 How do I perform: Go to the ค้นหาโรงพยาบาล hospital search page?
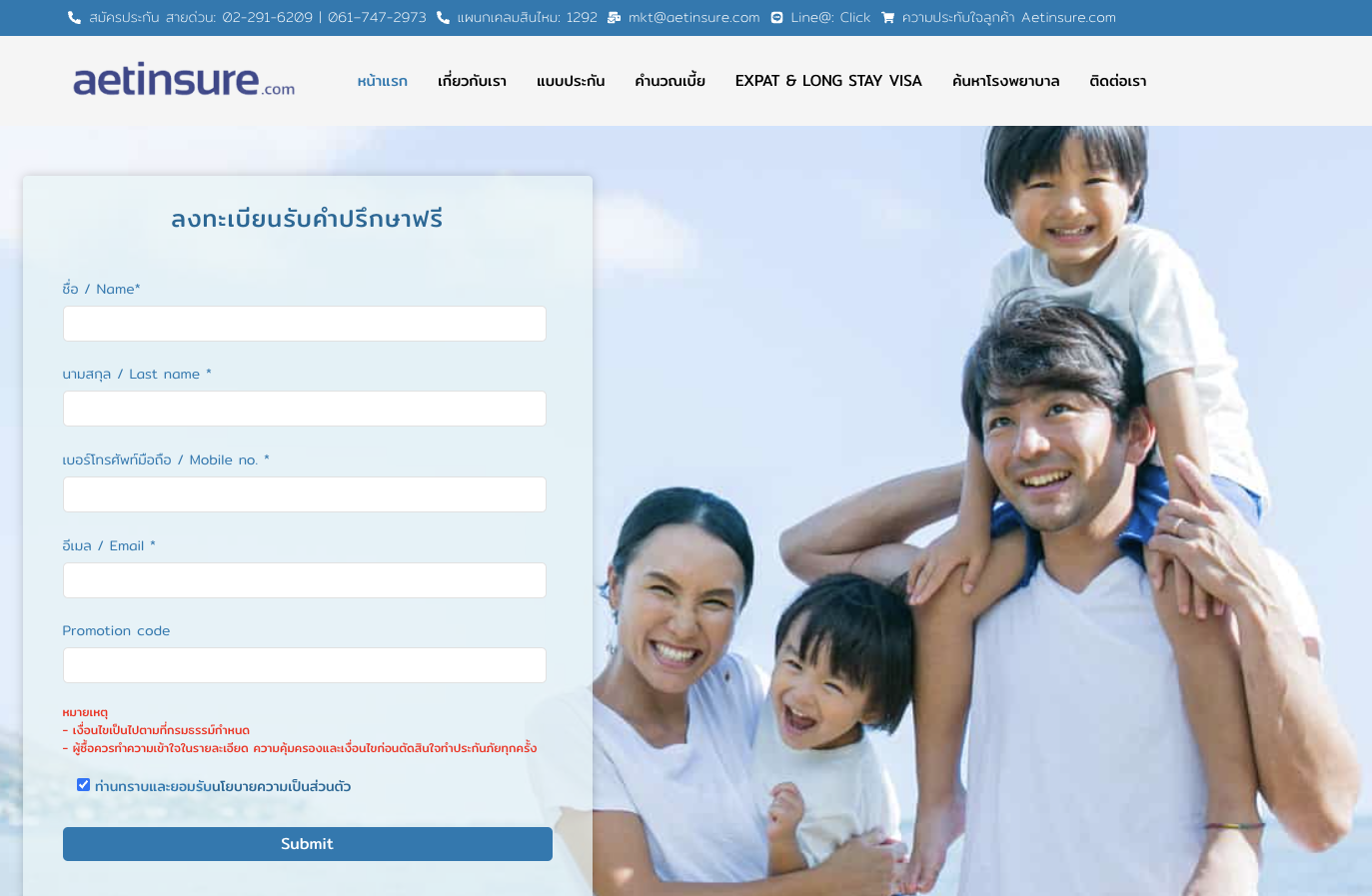1005,81
